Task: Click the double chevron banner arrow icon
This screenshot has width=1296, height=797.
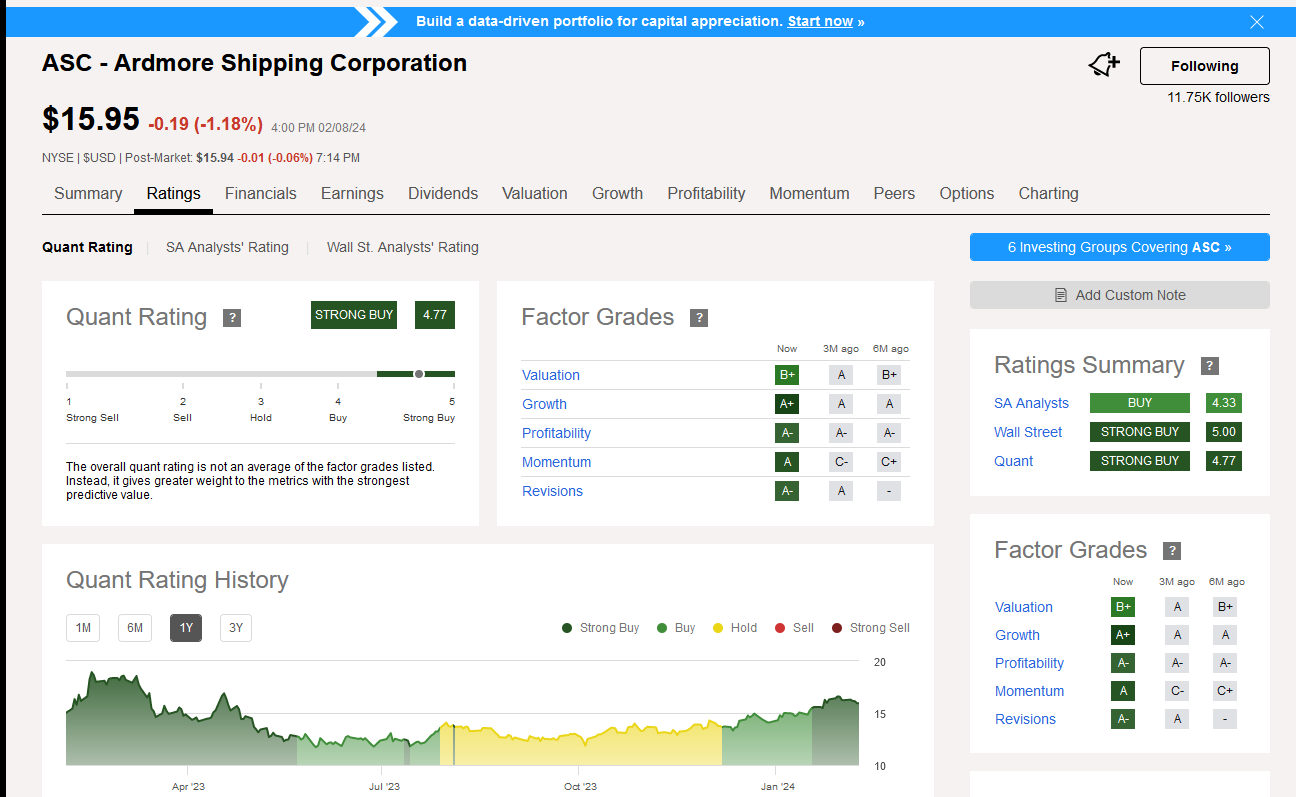Action: [376, 22]
